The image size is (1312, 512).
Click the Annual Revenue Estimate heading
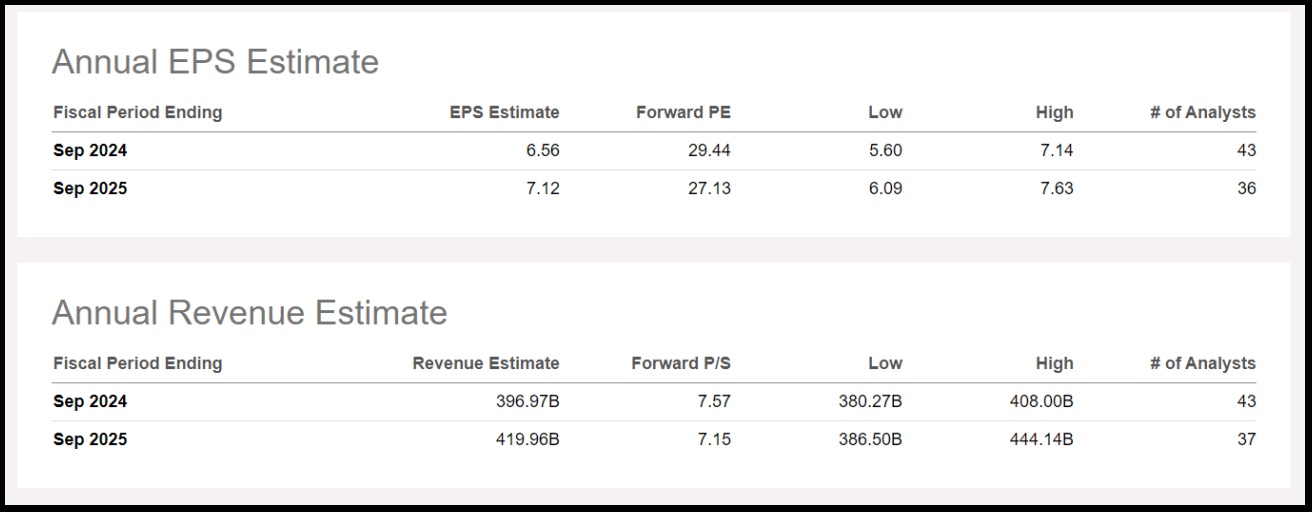(249, 313)
